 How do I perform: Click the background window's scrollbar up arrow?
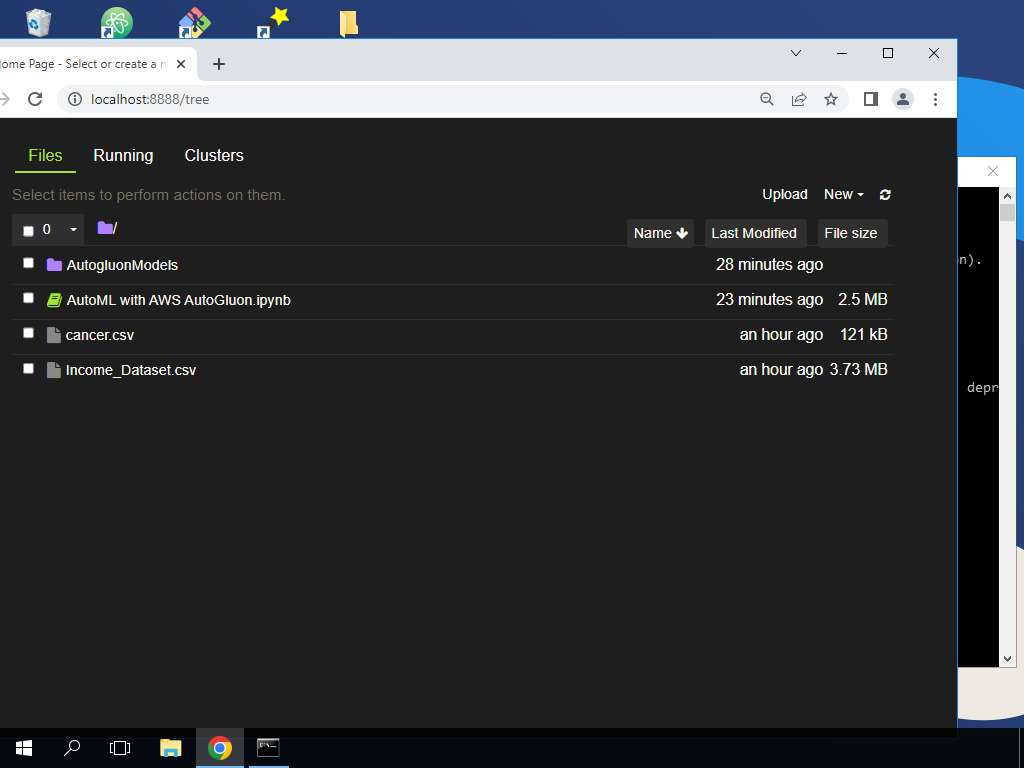point(1007,196)
